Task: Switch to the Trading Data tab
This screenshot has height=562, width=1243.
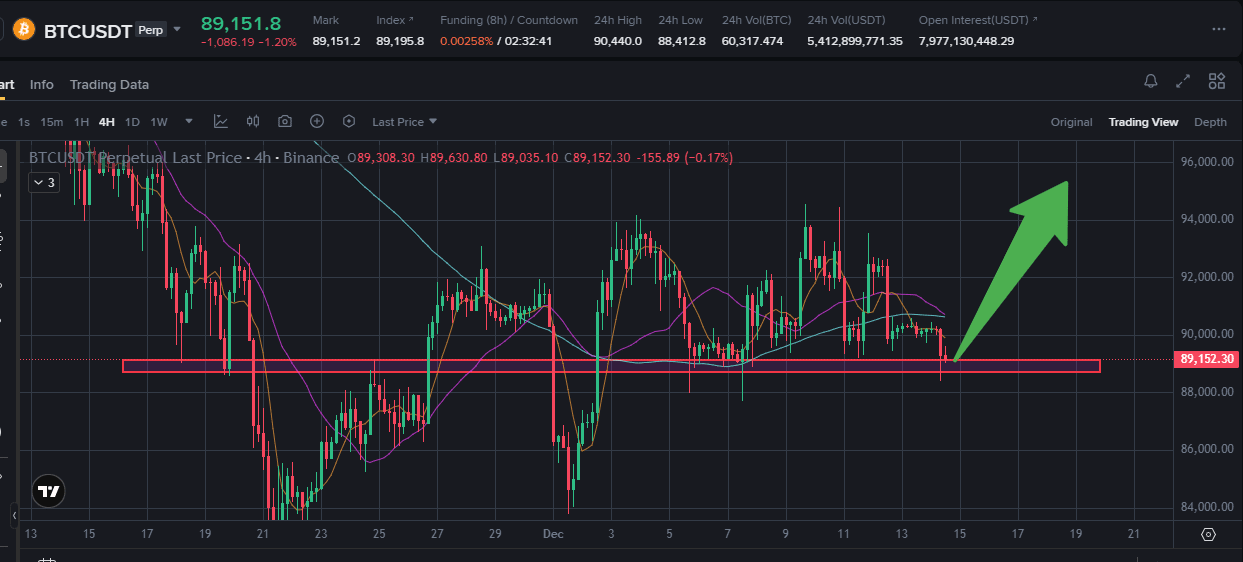Action: tap(109, 85)
